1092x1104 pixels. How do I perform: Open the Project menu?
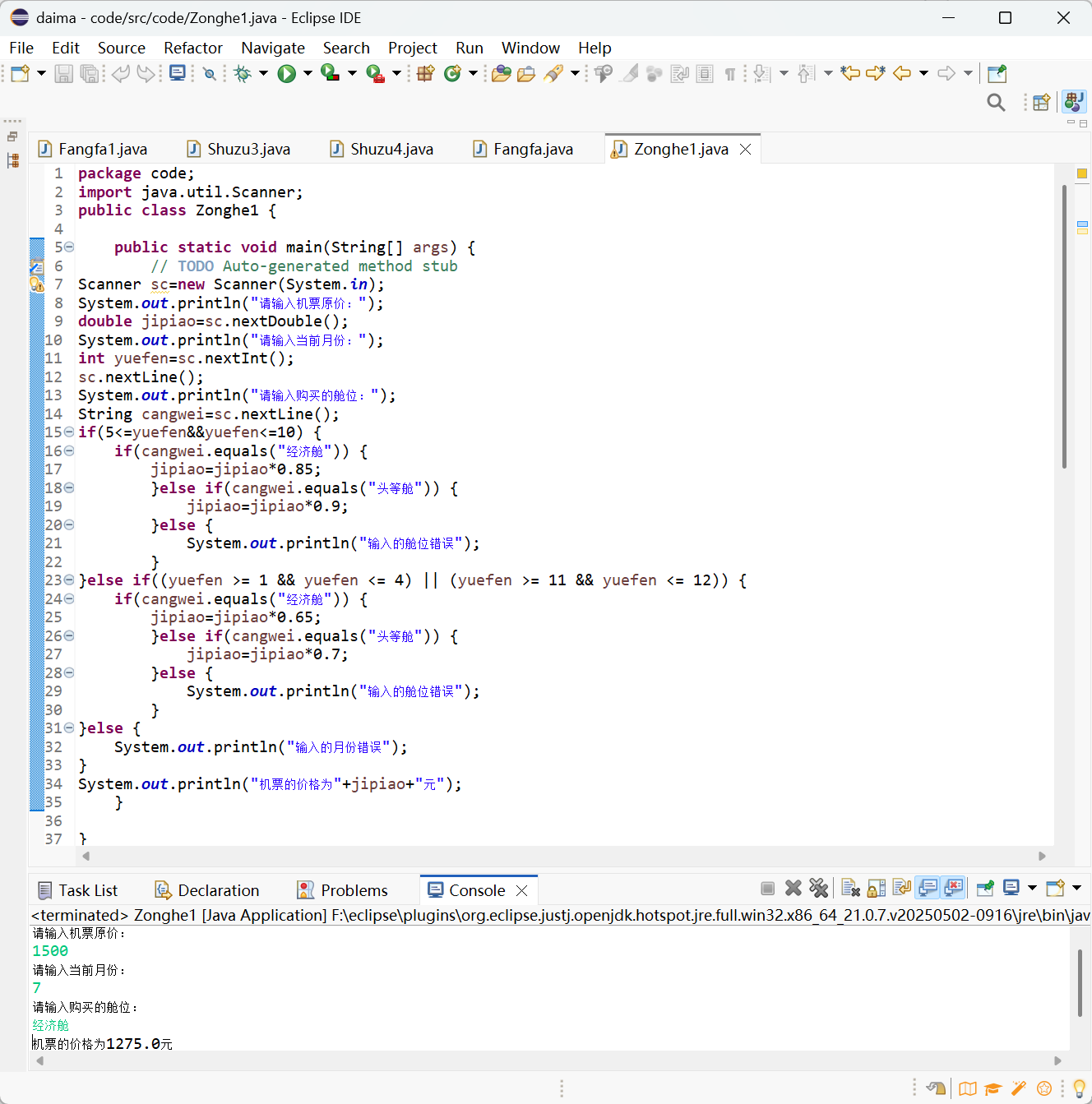pos(413,48)
